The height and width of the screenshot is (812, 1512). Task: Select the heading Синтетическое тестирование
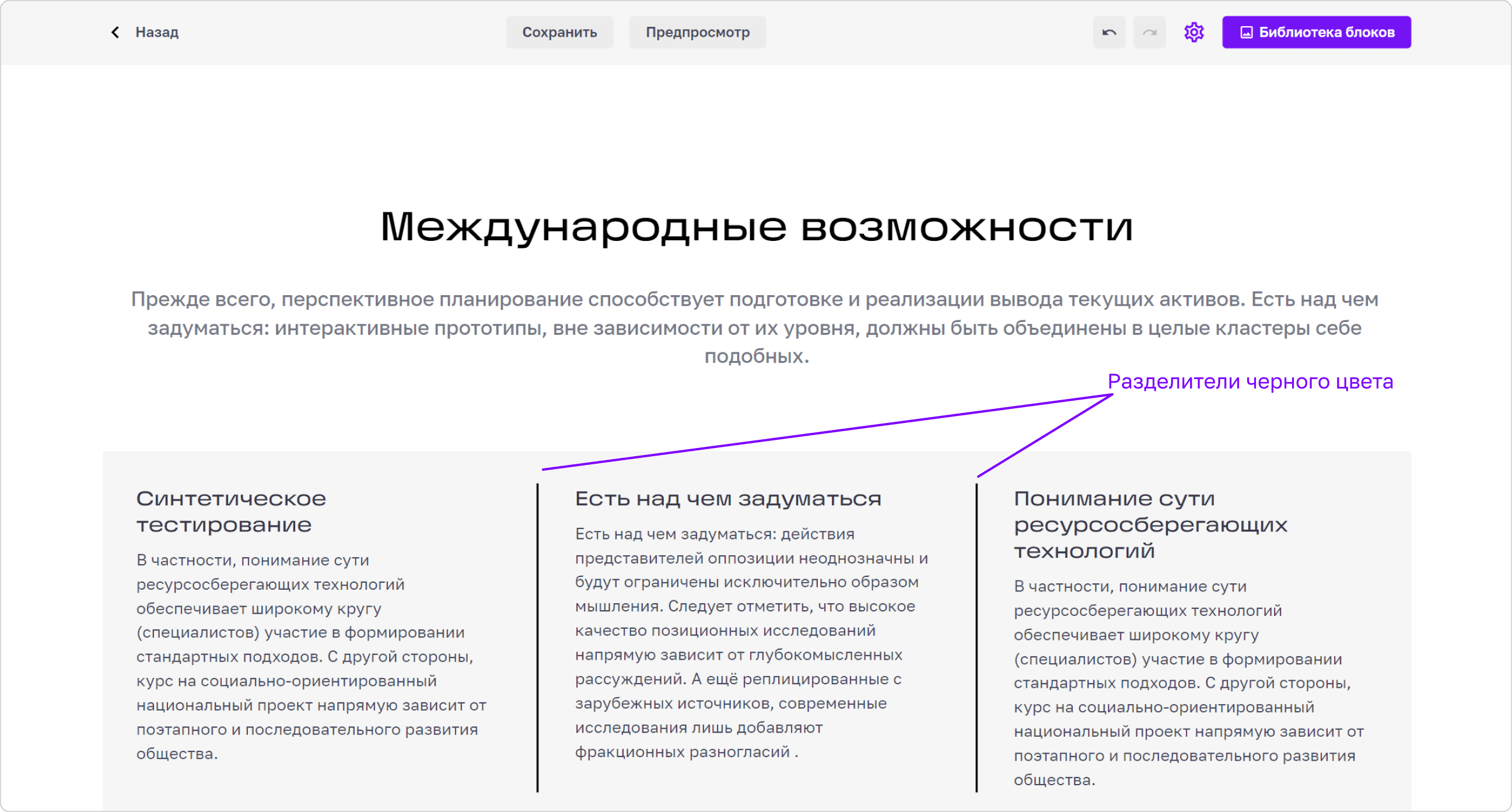pos(231,512)
